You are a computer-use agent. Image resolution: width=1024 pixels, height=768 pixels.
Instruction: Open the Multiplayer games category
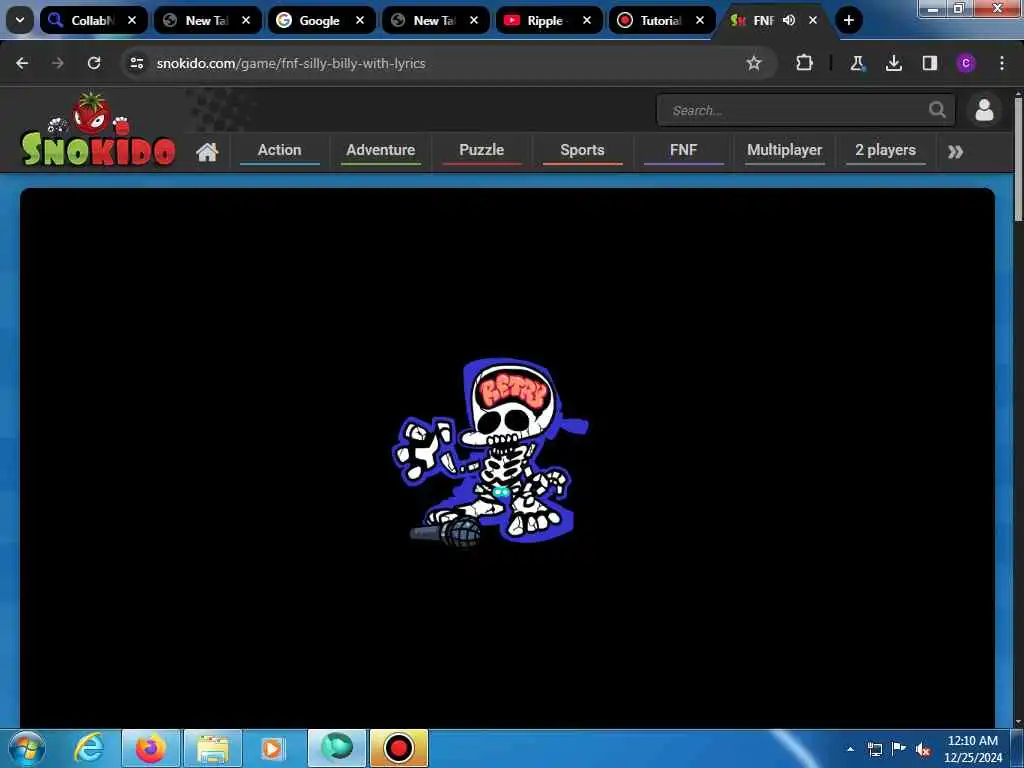[784, 150]
